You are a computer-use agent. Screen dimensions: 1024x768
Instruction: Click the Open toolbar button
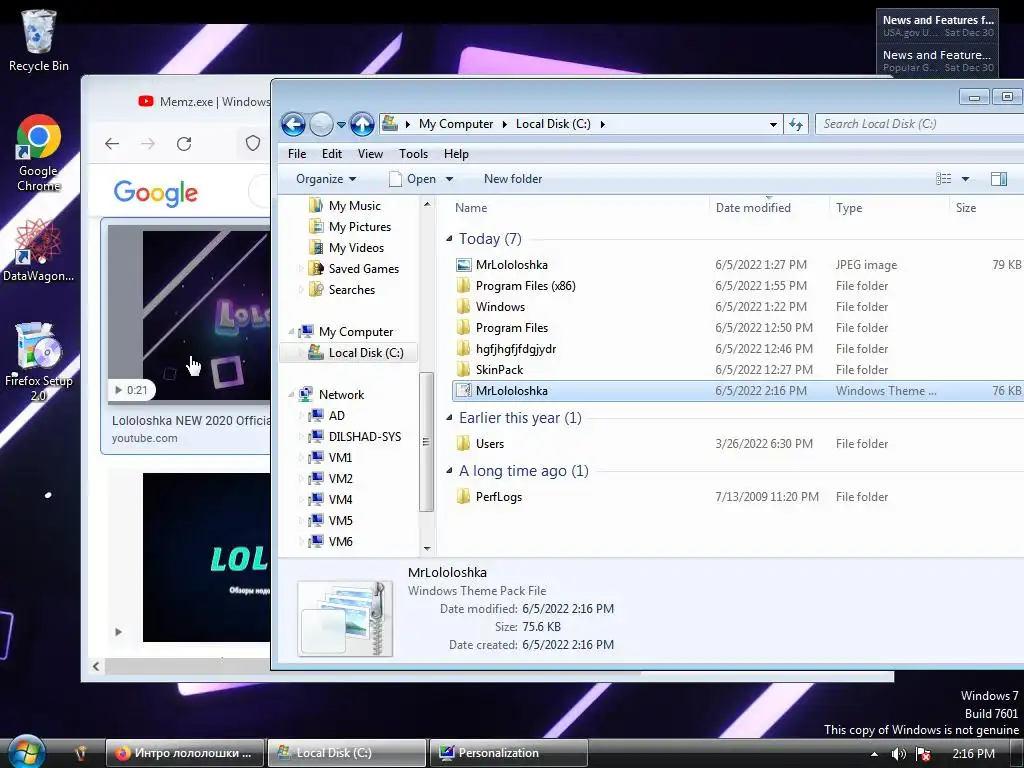tap(413, 179)
